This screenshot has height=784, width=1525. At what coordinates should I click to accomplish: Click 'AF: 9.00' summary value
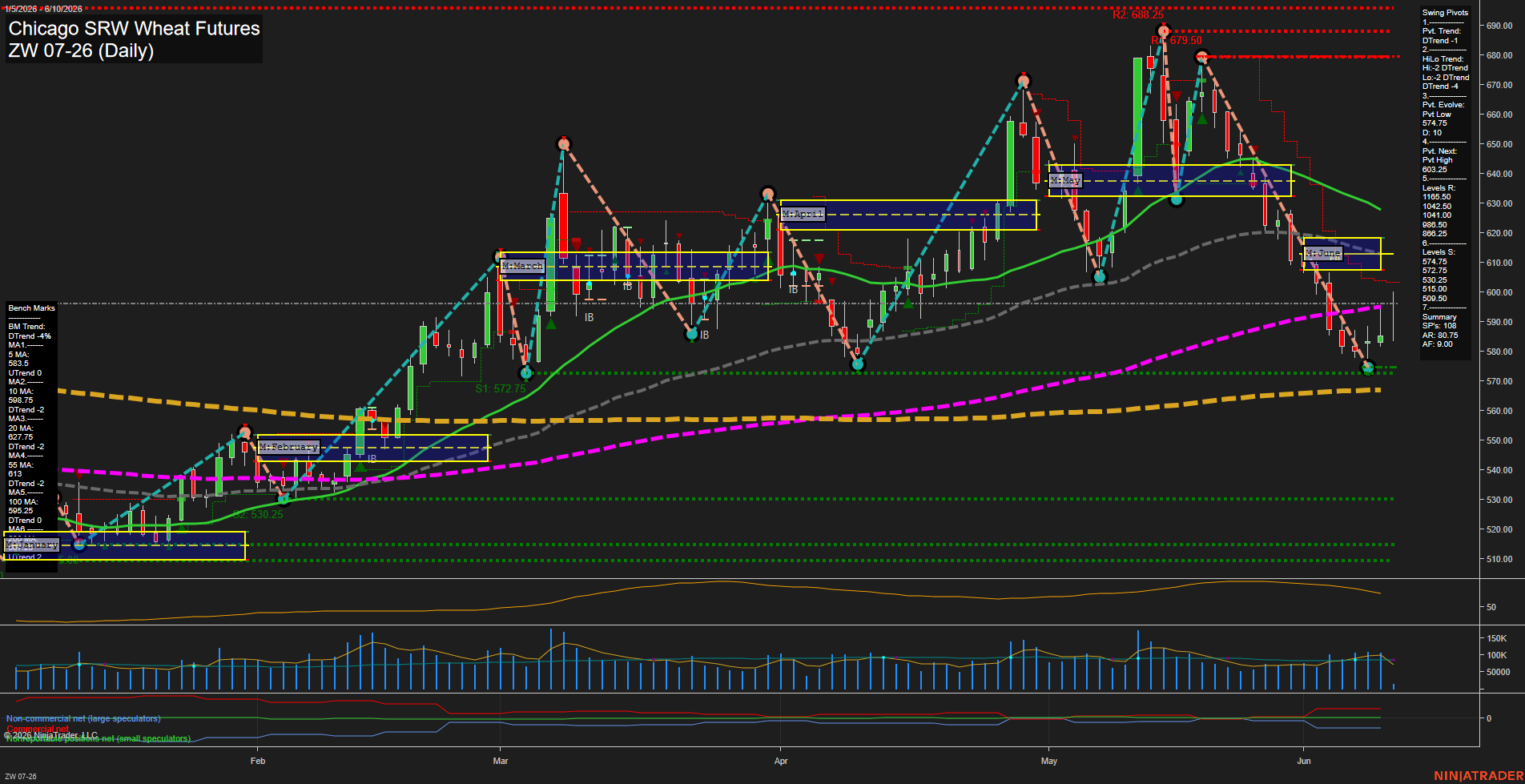(1438, 344)
